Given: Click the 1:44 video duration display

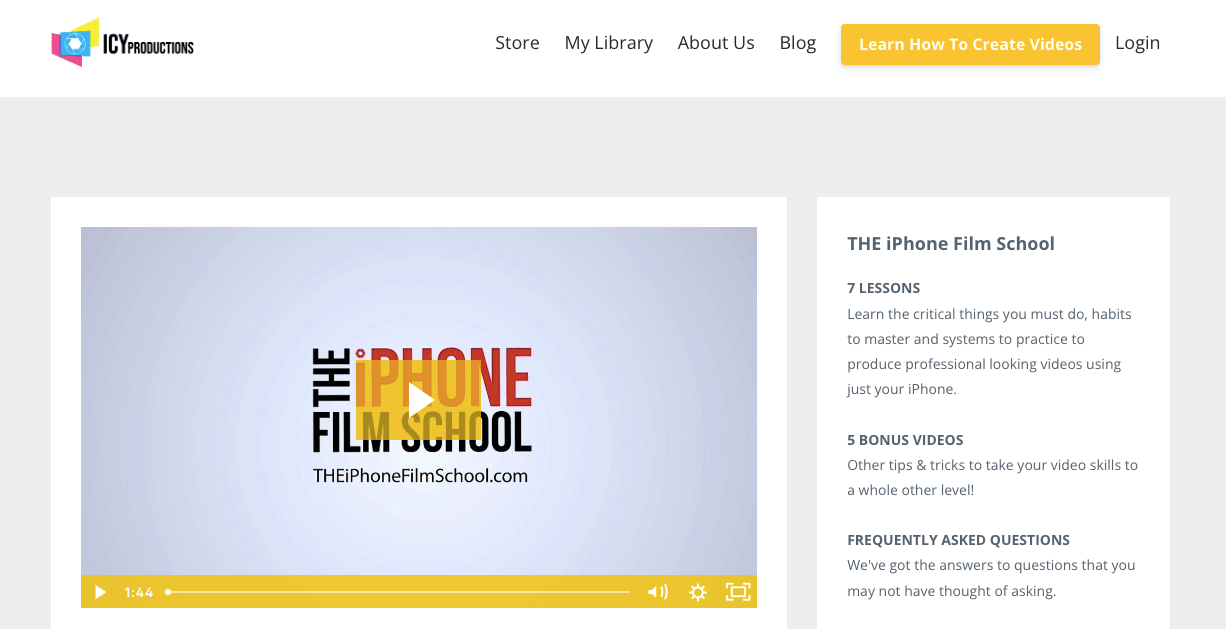Looking at the screenshot, I should click(138, 592).
